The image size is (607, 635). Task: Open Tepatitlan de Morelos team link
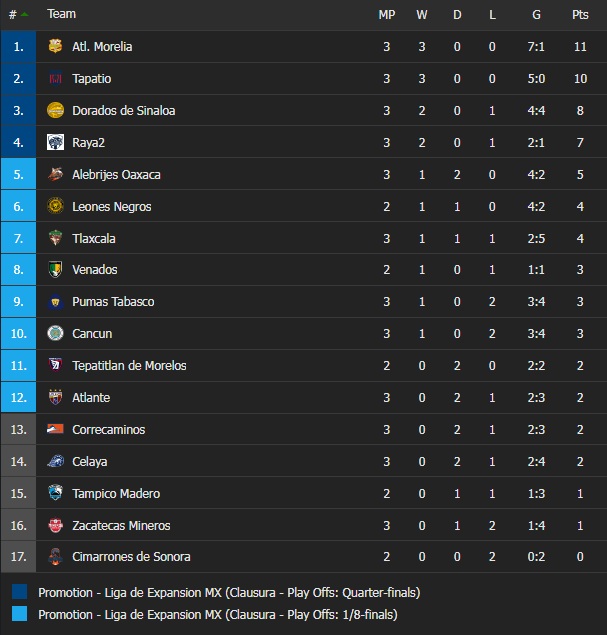[x=129, y=365]
